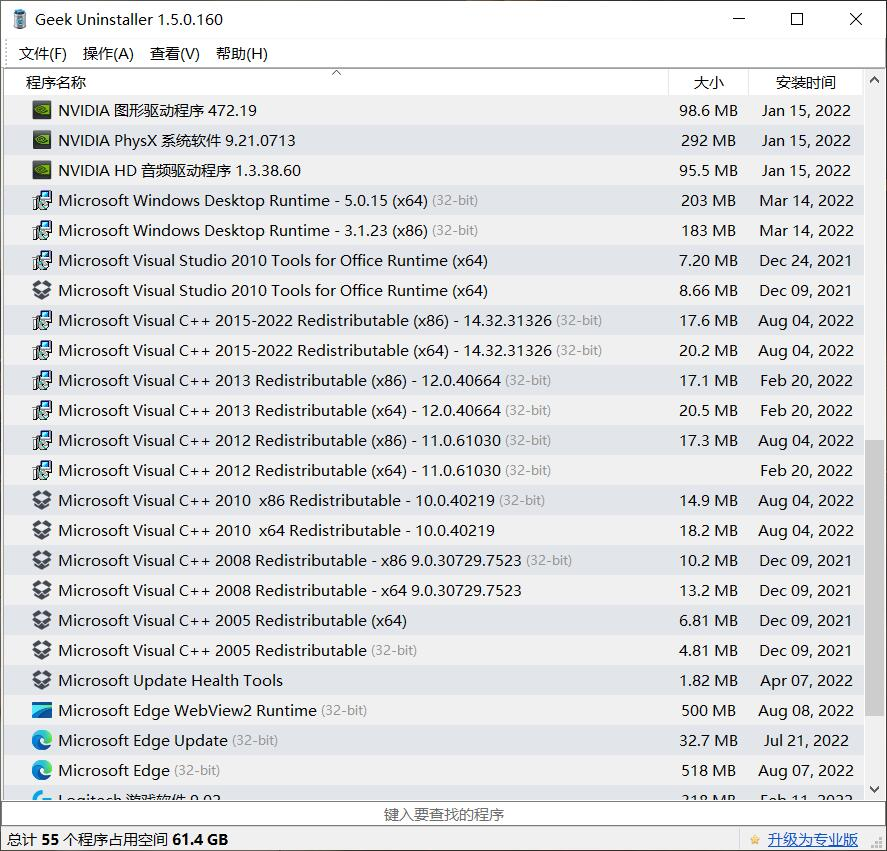Screen dimensions: 887x851
Task: Click the Edge WebView2 Runtime icon
Action: pos(42,710)
